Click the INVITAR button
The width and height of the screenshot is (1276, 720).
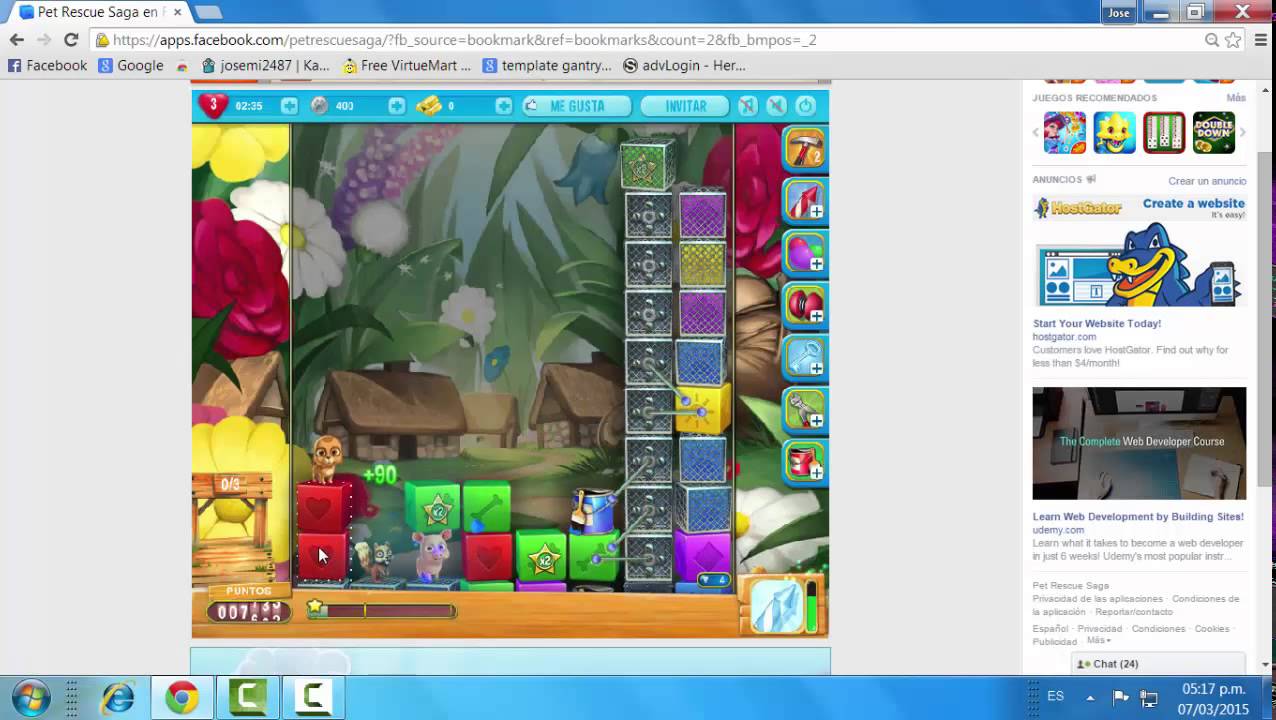(x=685, y=106)
